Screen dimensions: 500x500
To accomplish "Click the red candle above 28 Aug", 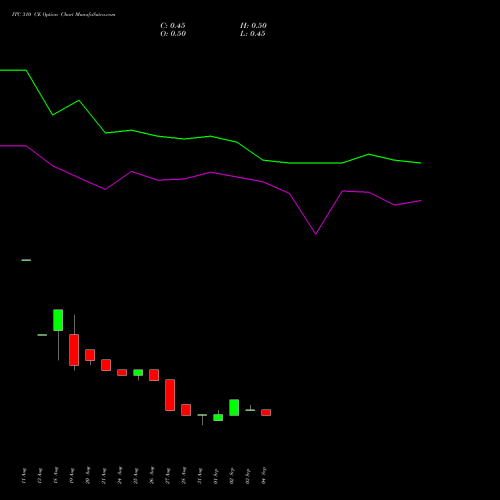I will coord(186,410).
